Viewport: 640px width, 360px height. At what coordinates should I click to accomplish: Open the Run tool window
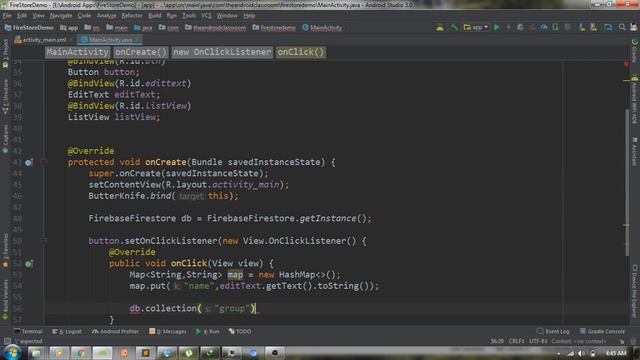coord(208,331)
